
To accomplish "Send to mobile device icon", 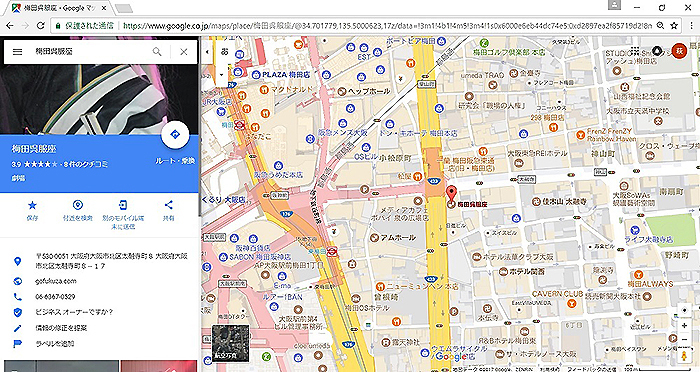I will pos(123,205).
